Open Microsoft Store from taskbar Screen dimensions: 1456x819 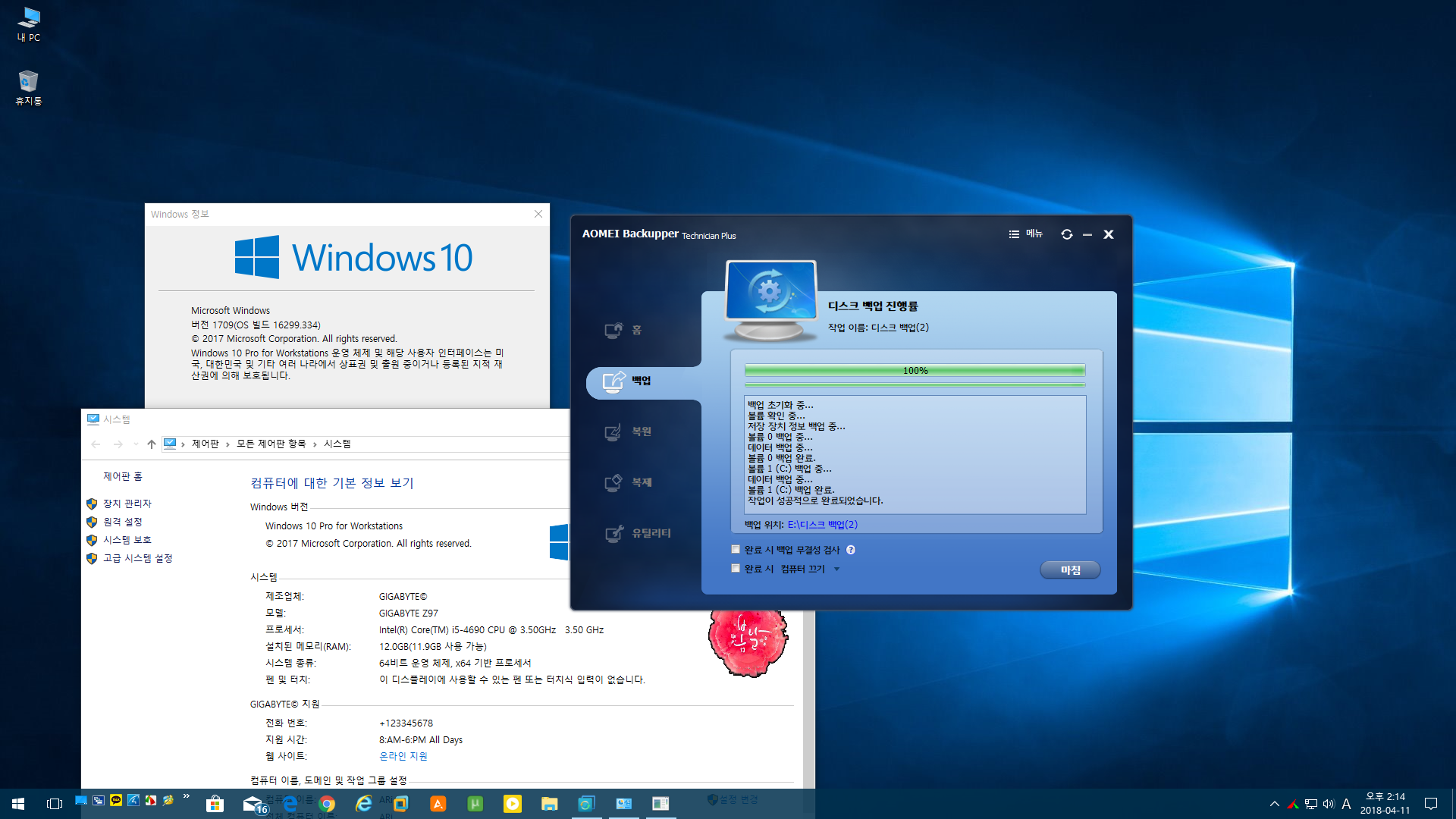pos(215,803)
